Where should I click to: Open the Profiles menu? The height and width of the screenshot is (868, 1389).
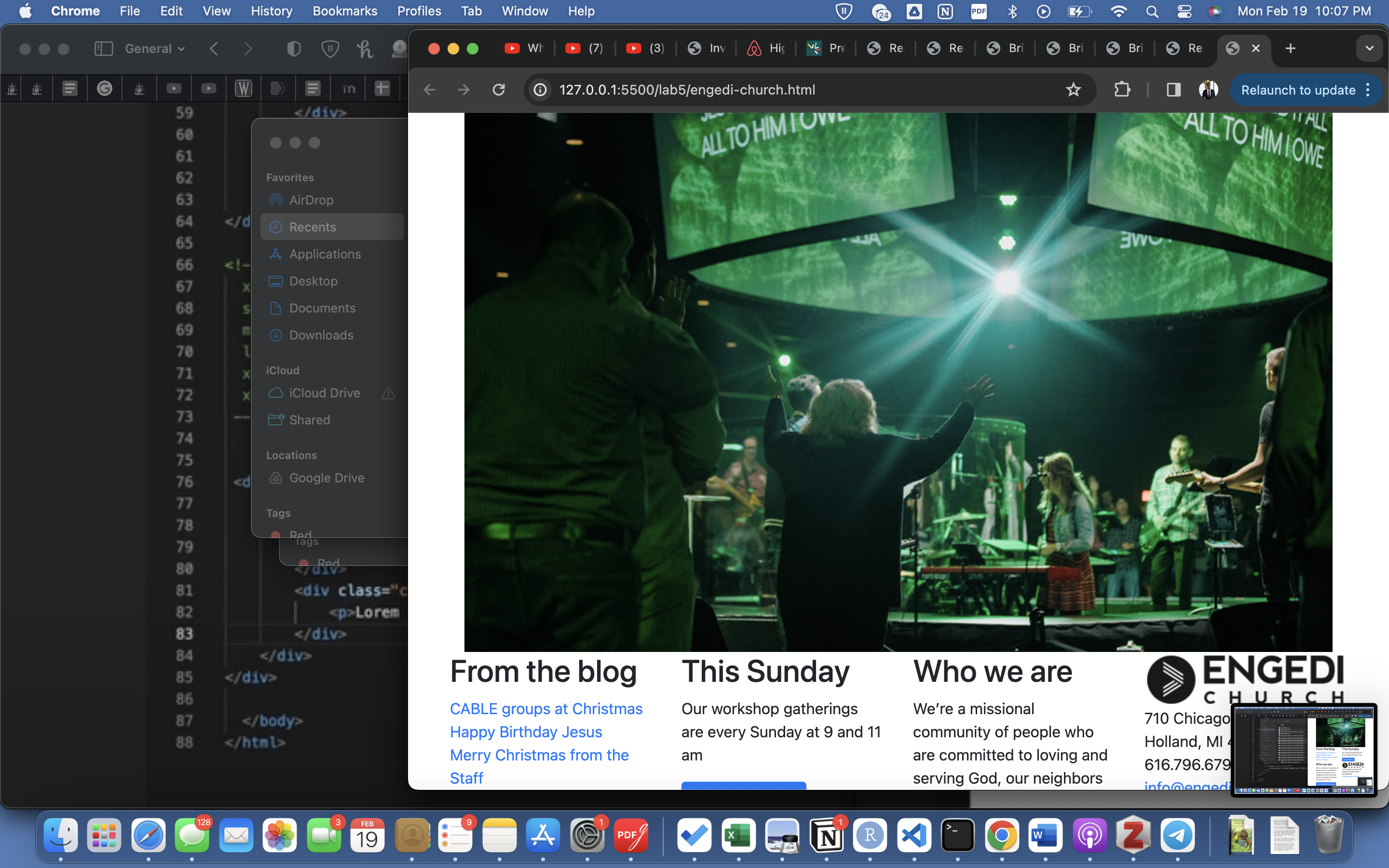coord(419,11)
